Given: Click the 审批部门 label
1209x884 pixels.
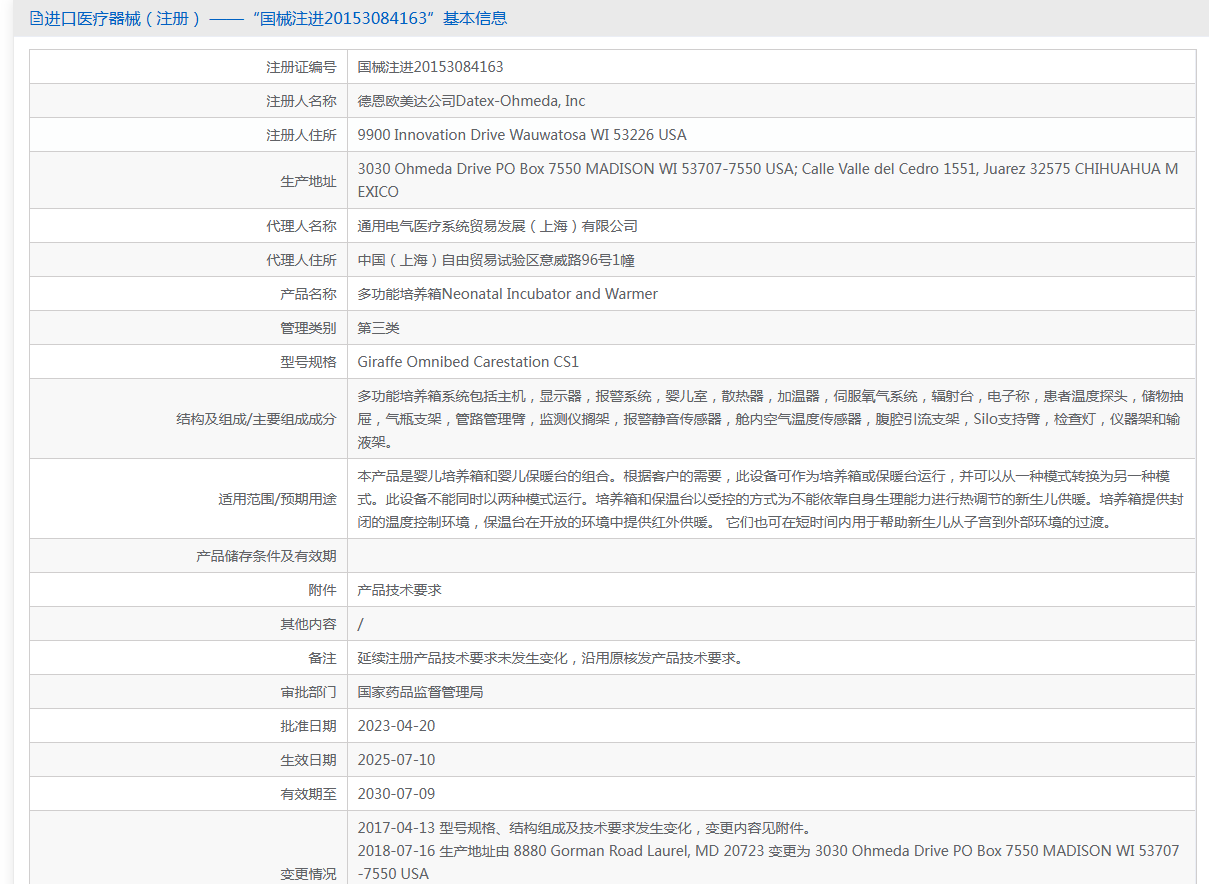Looking at the screenshot, I should click(x=308, y=692).
